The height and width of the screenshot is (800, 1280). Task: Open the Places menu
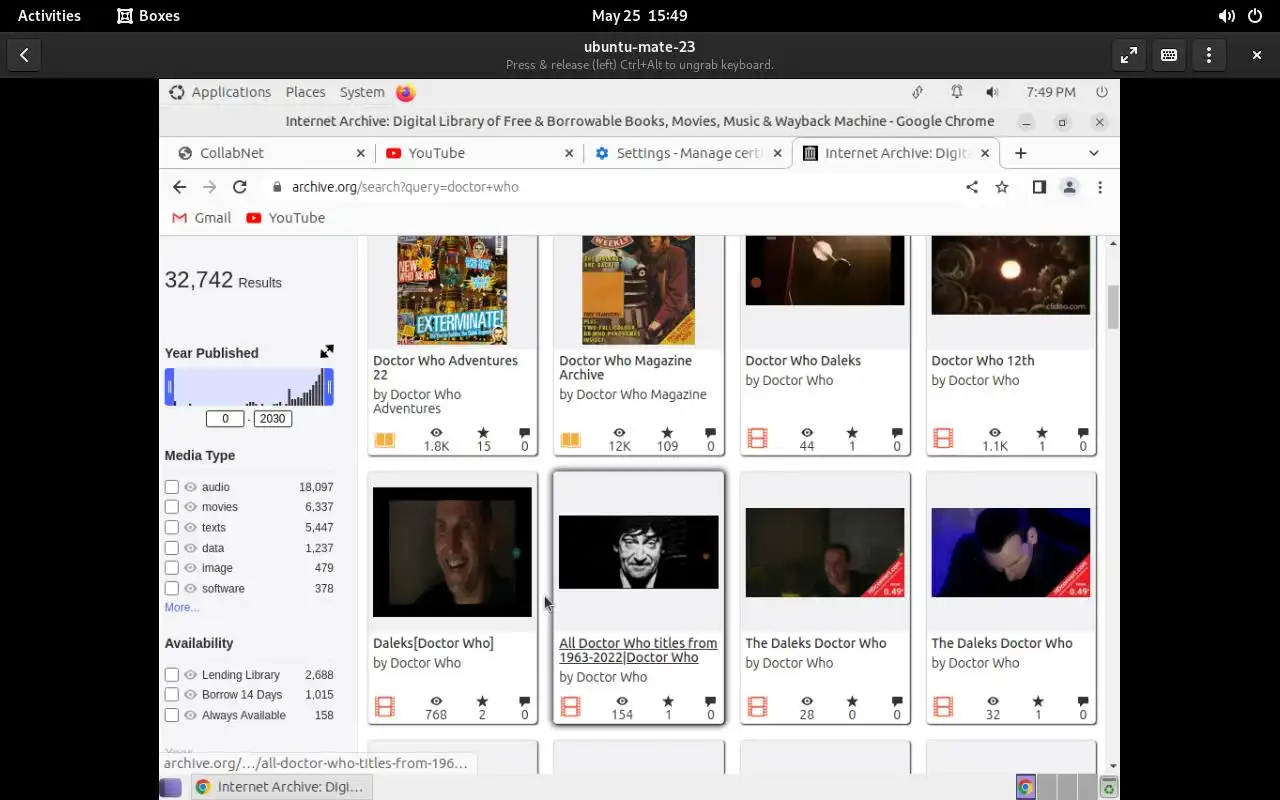coord(305,92)
